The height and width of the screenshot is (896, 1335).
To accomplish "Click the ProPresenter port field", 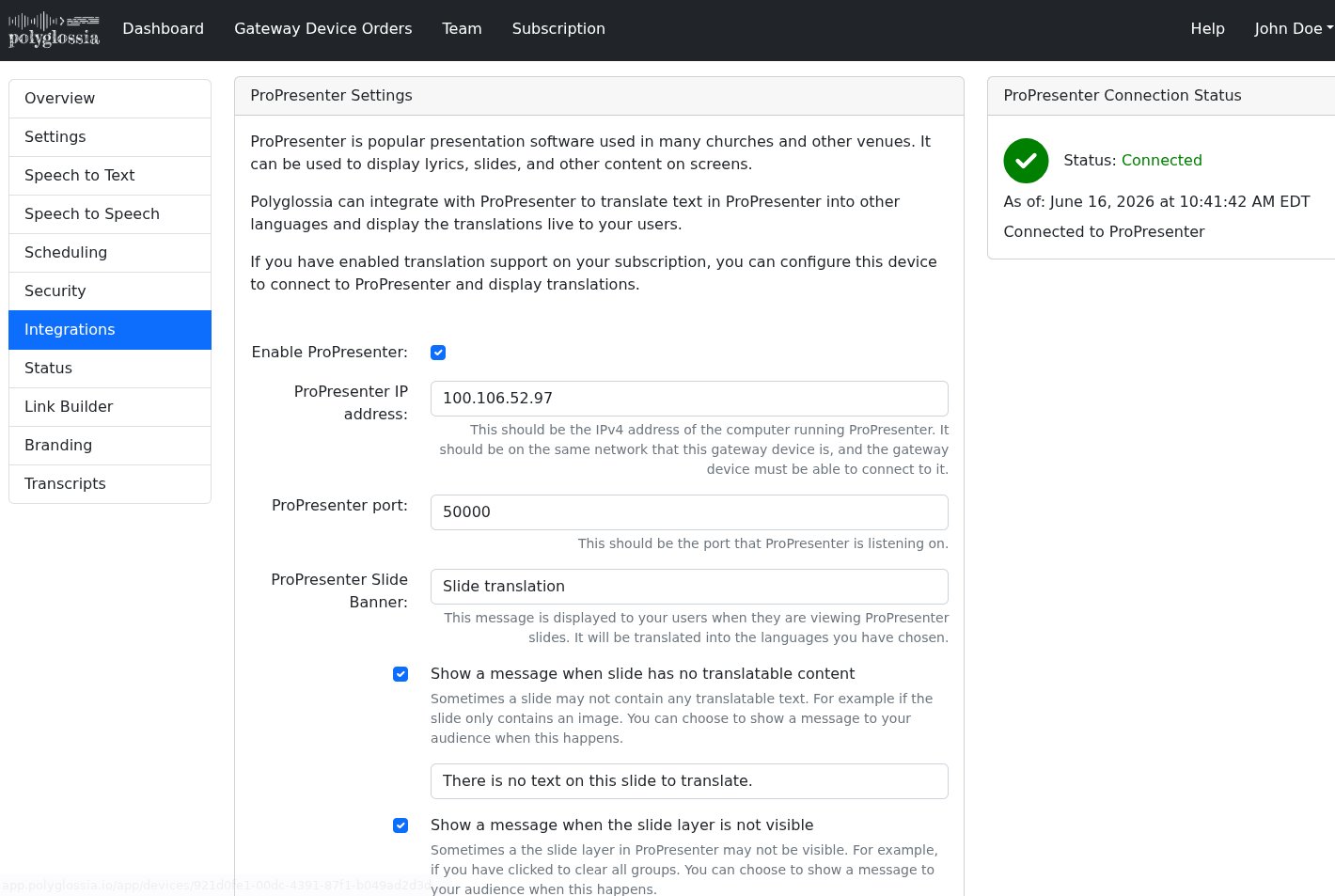I will tap(689, 512).
